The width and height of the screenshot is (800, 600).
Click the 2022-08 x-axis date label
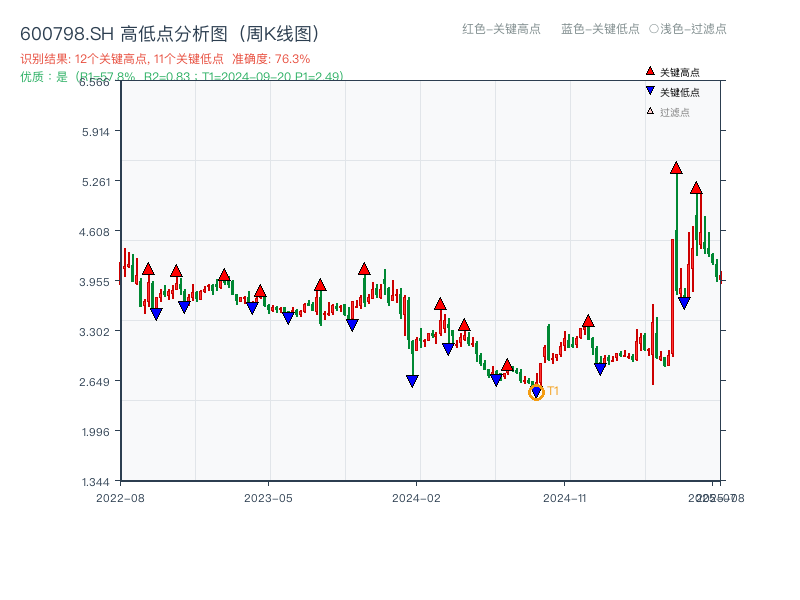(x=120, y=498)
